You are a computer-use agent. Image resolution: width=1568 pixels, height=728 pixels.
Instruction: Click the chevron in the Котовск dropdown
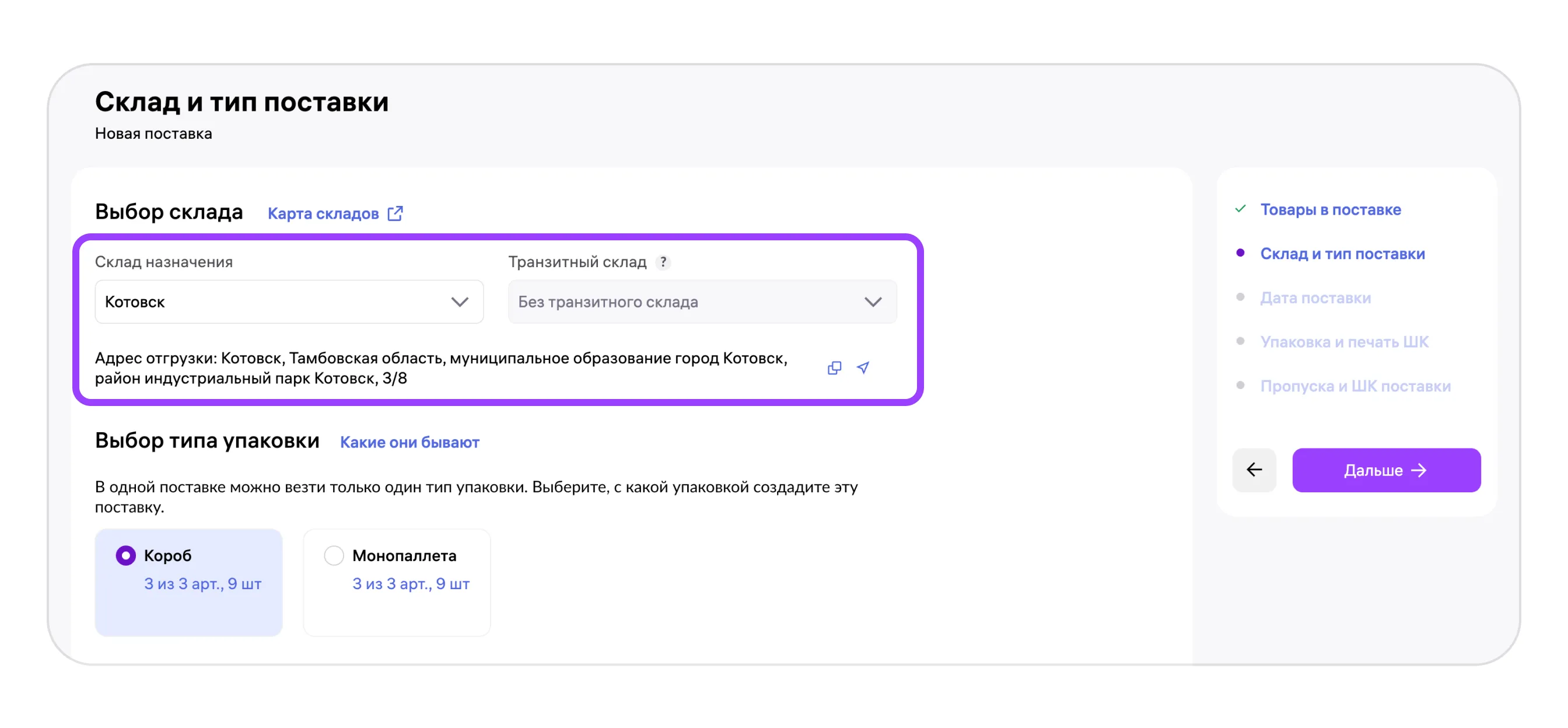pyautogui.click(x=460, y=302)
